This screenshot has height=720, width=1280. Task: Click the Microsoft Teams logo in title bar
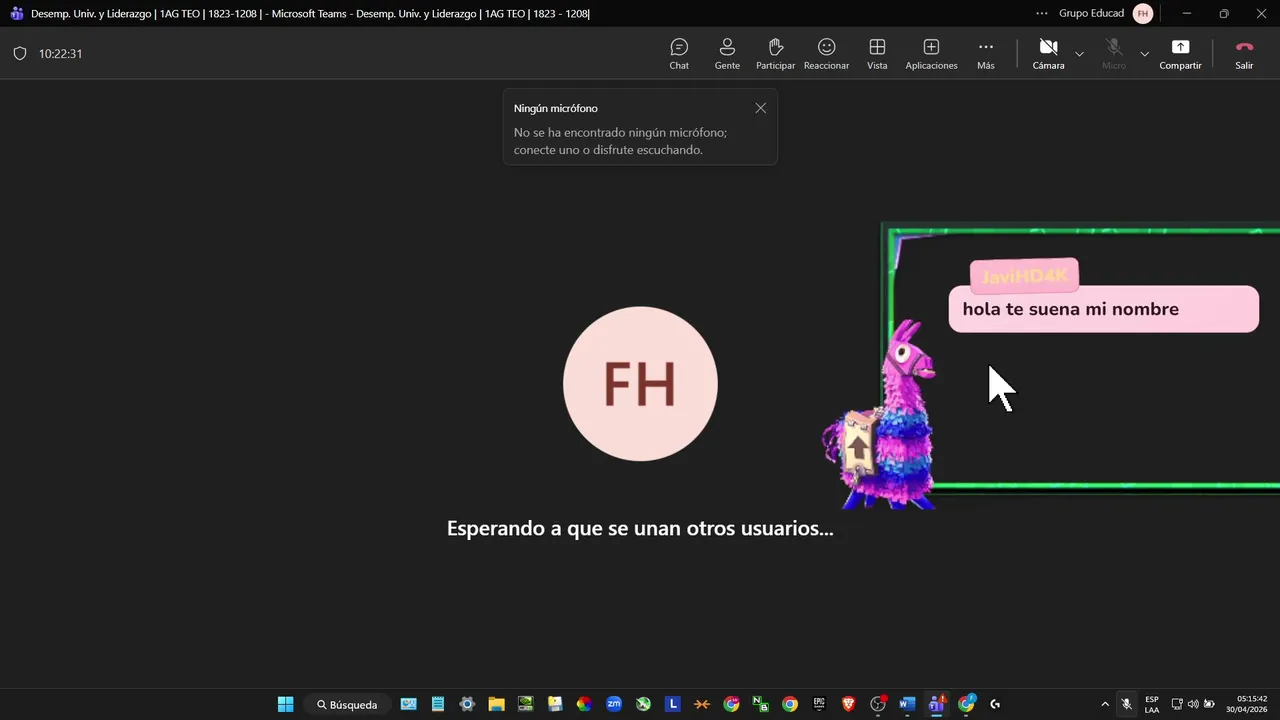pyautogui.click(x=15, y=14)
